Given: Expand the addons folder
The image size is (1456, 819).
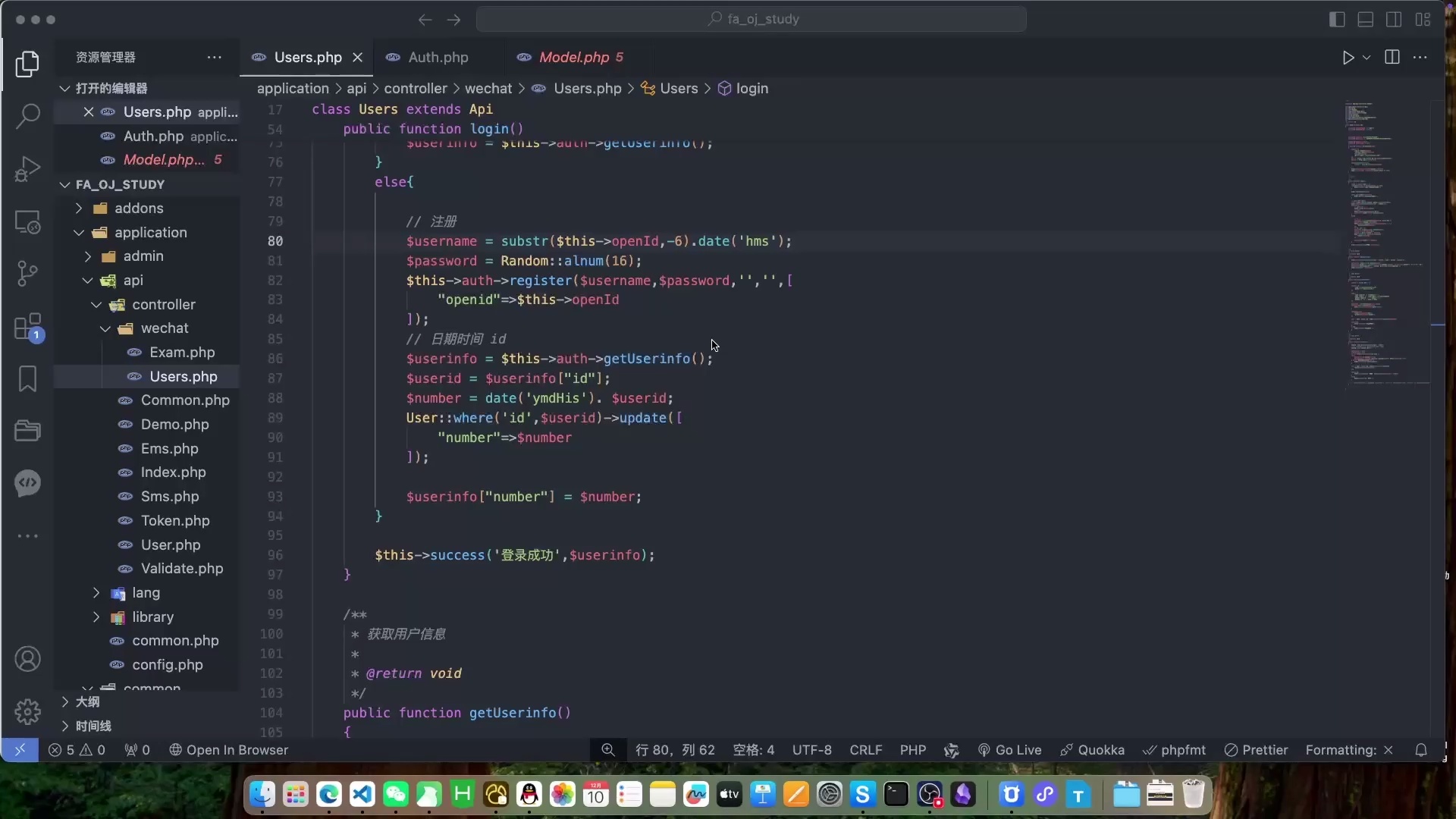Looking at the screenshot, I should (139, 209).
